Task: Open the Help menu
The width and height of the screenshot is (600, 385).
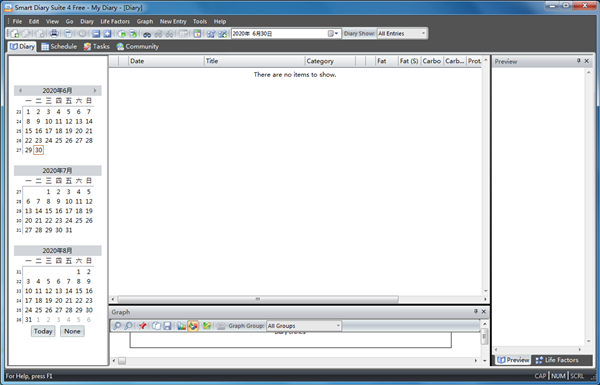Action: click(x=220, y=21)
